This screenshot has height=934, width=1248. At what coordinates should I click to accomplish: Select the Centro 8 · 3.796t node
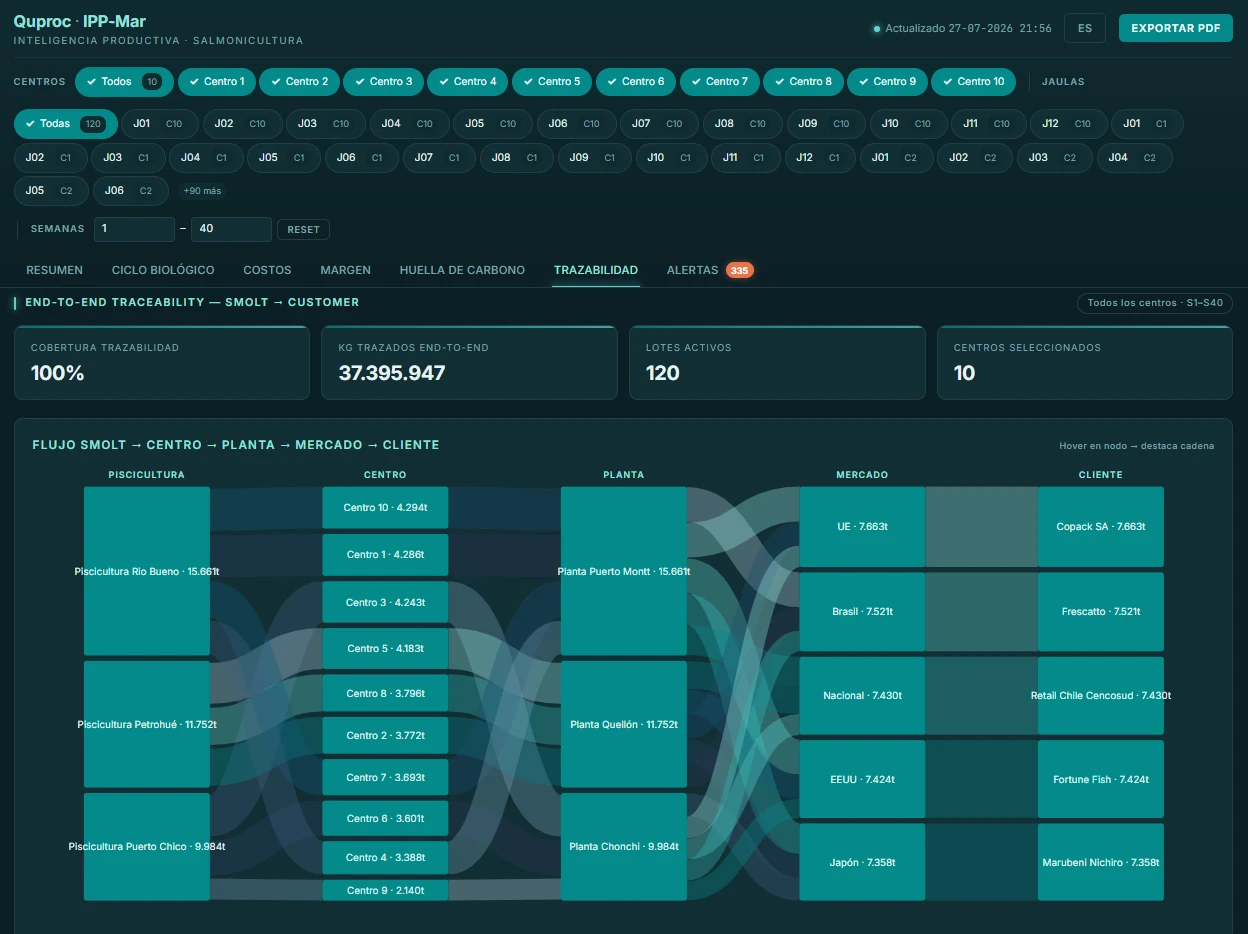click(x=385, y=694)
